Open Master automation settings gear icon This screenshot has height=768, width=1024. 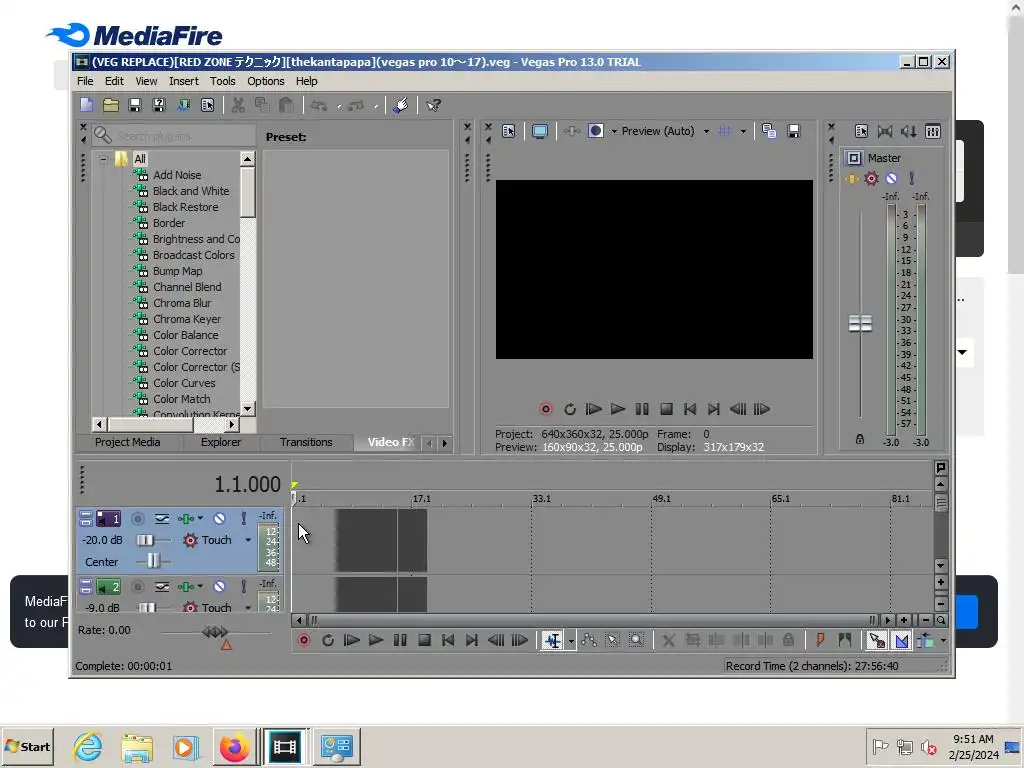[x=871, y=178]
